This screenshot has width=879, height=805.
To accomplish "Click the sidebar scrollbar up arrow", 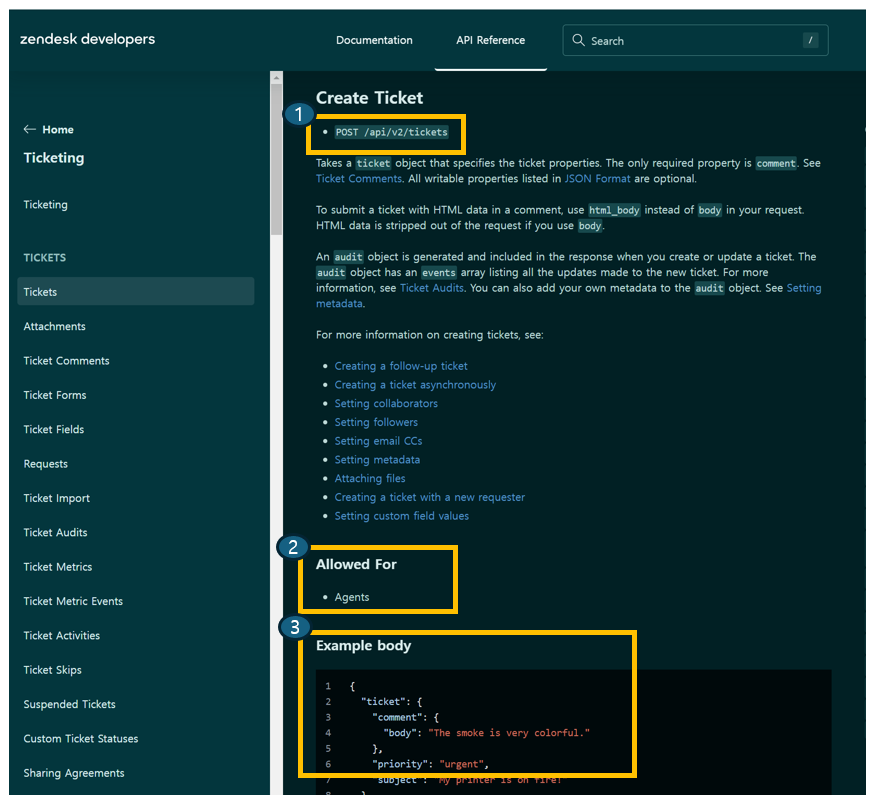I will (276, 77).
